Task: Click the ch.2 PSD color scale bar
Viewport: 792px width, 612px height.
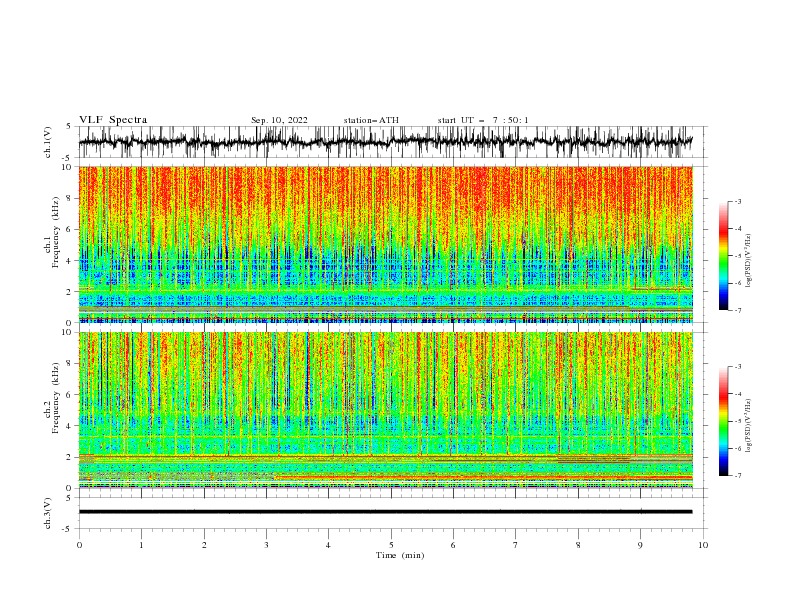Action: point(723,421)
